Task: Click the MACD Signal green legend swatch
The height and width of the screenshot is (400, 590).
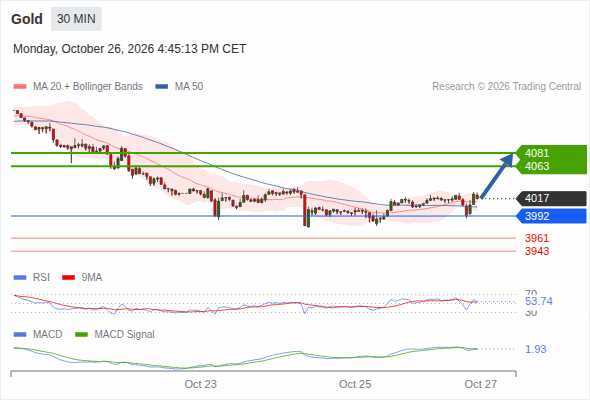Action: tap(81, 335)
